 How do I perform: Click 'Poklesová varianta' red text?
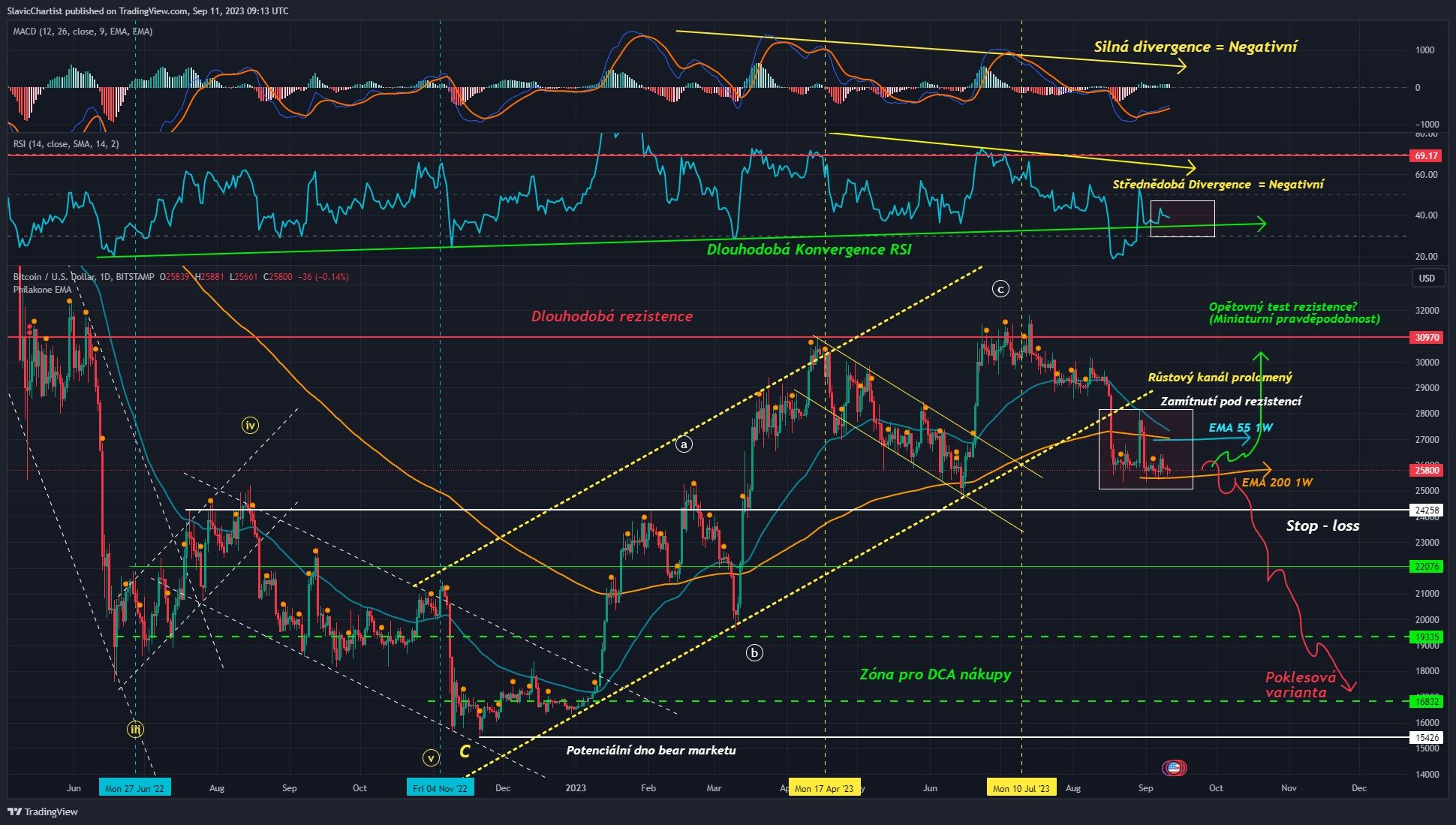coord(1301,685)
